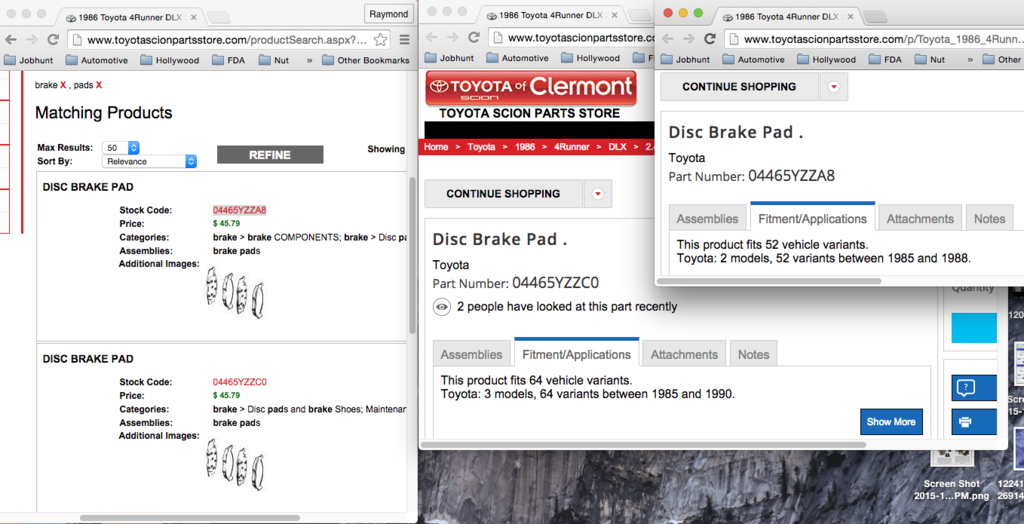Open the Chrome hamburger menu in left window

[404, 39]
